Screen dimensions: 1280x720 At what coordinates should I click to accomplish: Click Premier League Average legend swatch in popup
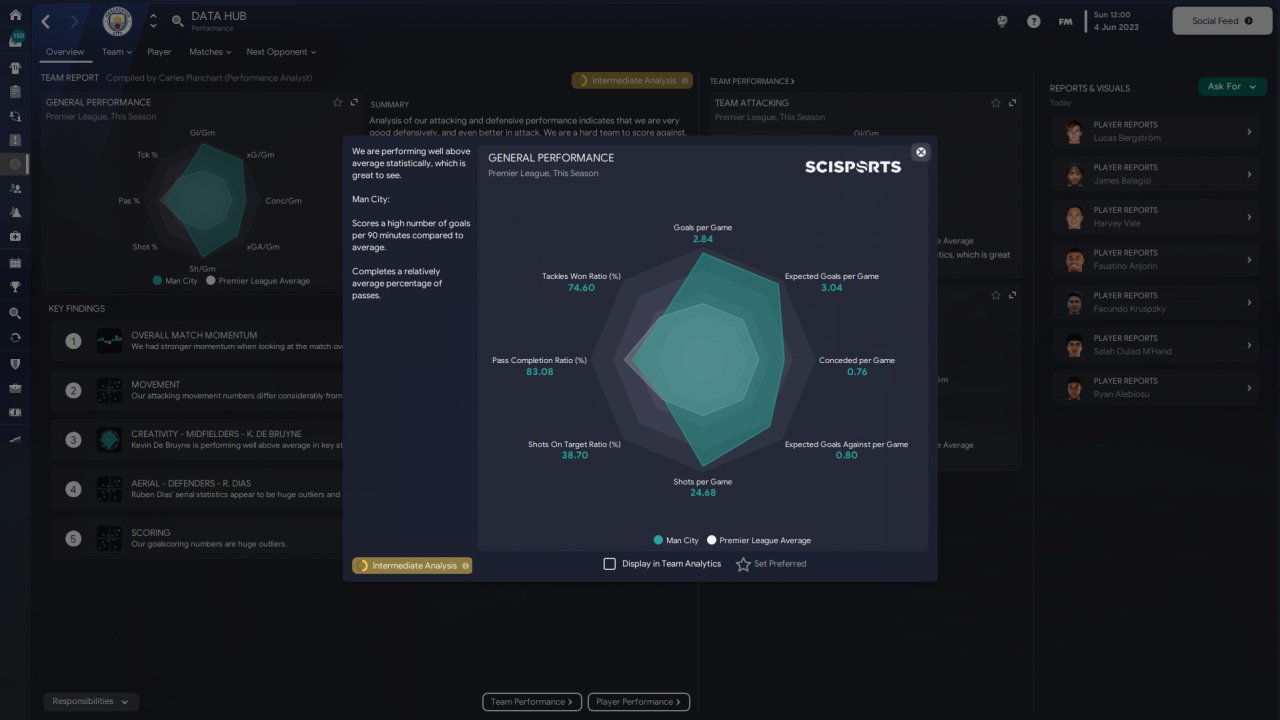[x=712, y=540]
